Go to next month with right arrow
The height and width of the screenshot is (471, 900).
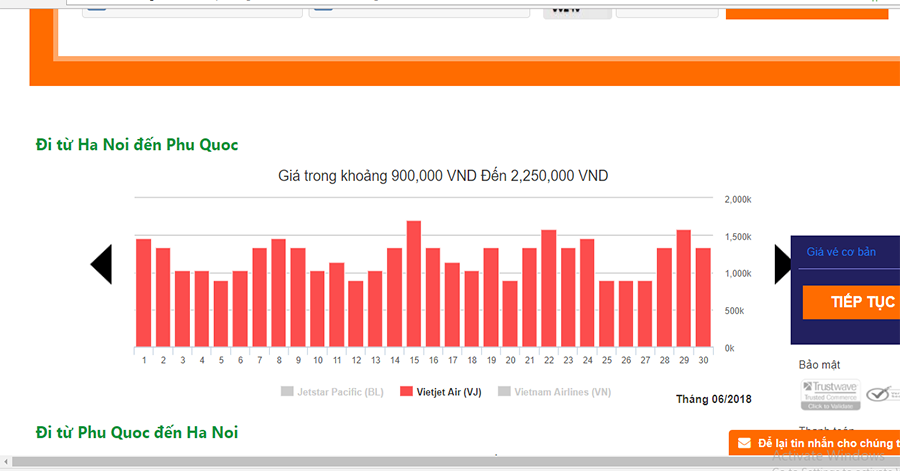(x=783, y=264)
